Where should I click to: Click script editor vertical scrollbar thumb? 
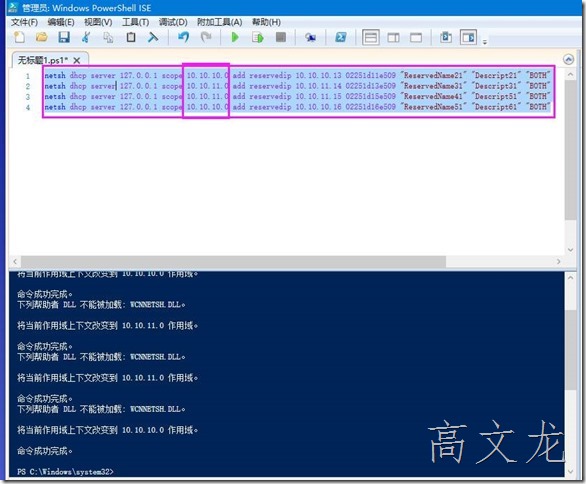(x=570, y=149)
